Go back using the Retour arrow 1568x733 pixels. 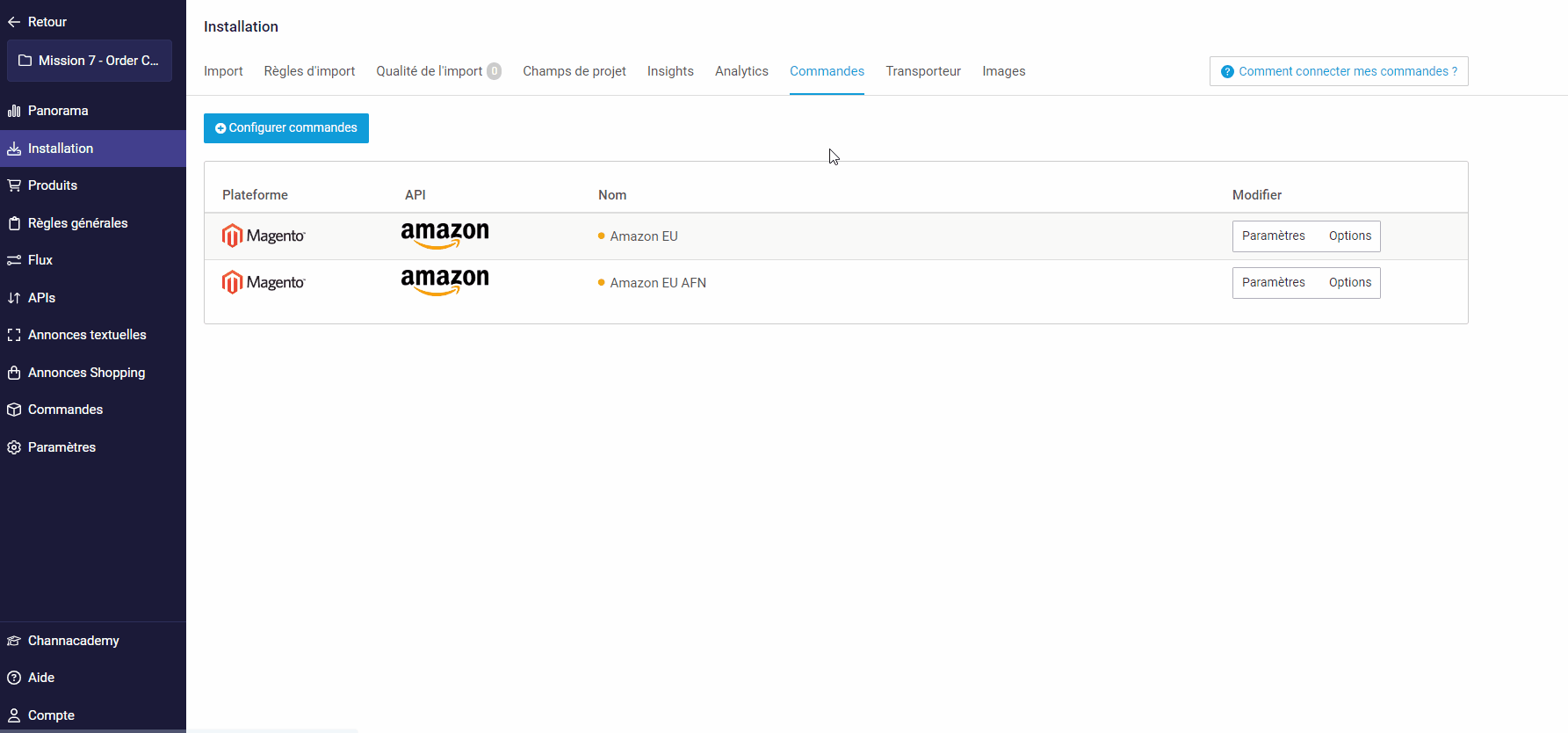(x=14, y=22)
